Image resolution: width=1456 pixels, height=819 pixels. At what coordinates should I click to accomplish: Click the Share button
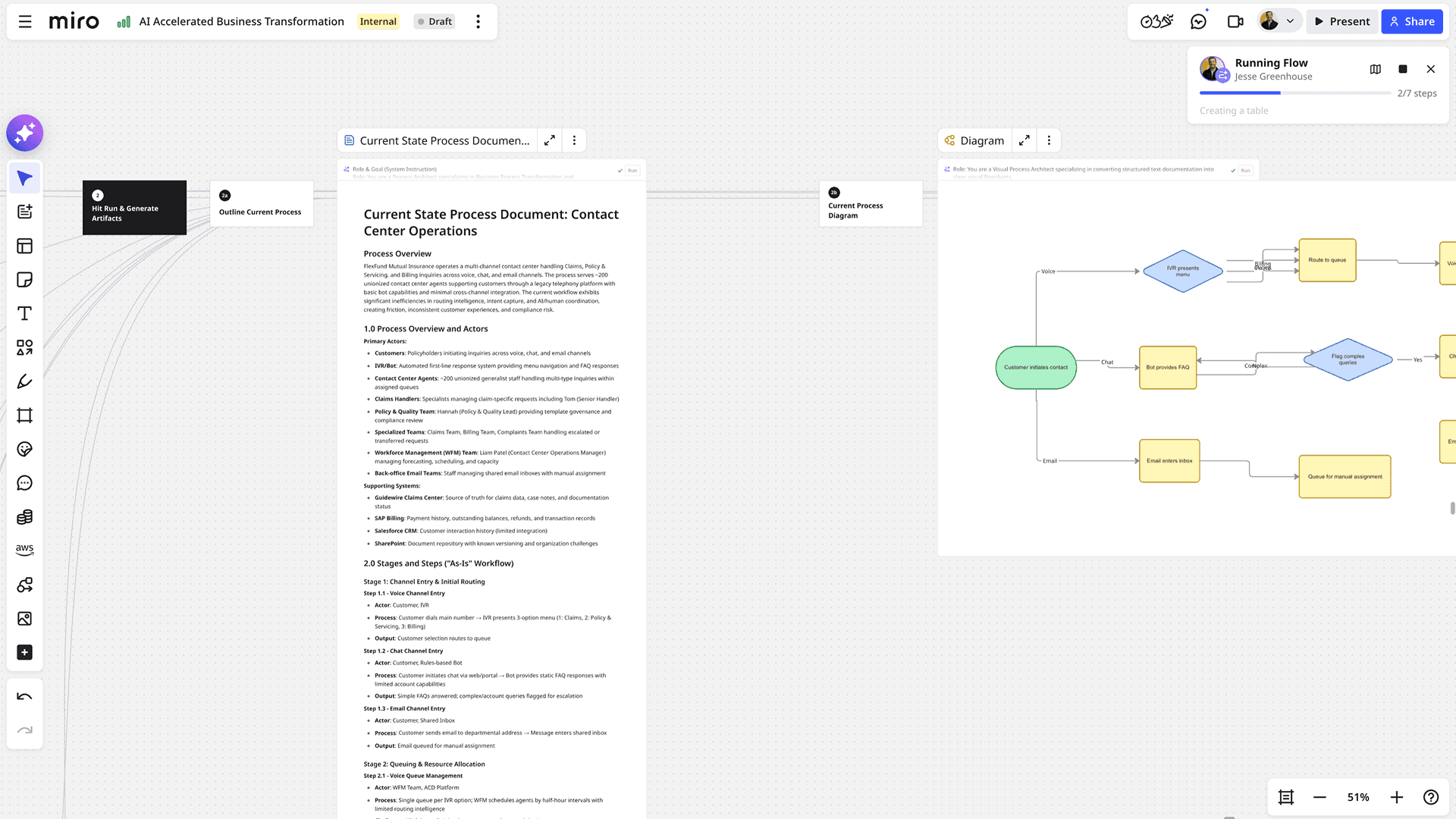[1411, 21]
